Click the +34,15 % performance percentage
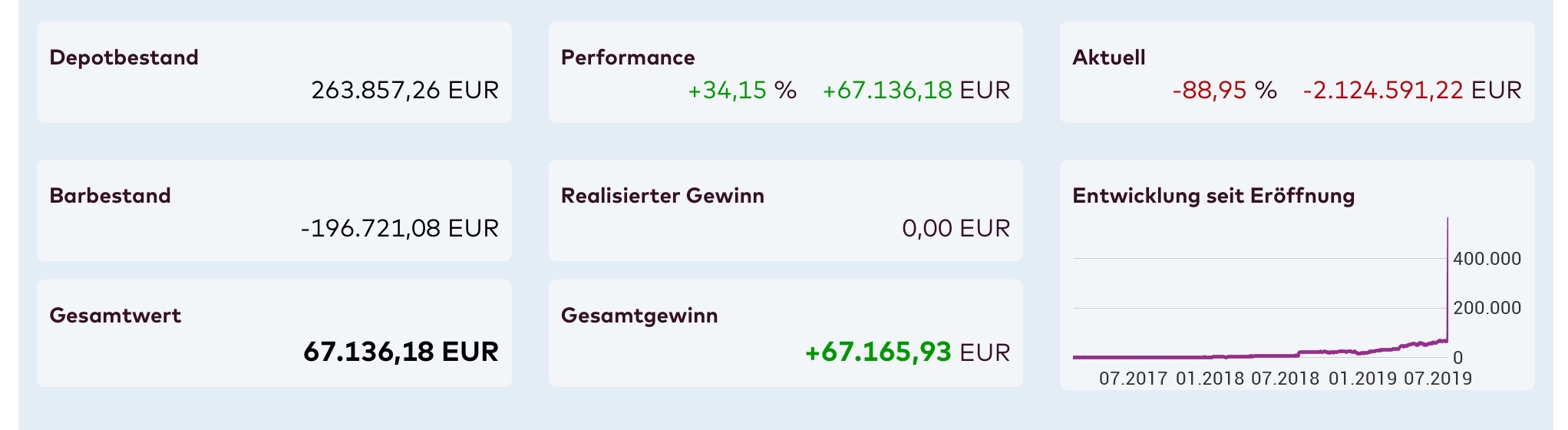Image resolution: width=1568 pixels, height=430 pixels. tap(741, 91)
